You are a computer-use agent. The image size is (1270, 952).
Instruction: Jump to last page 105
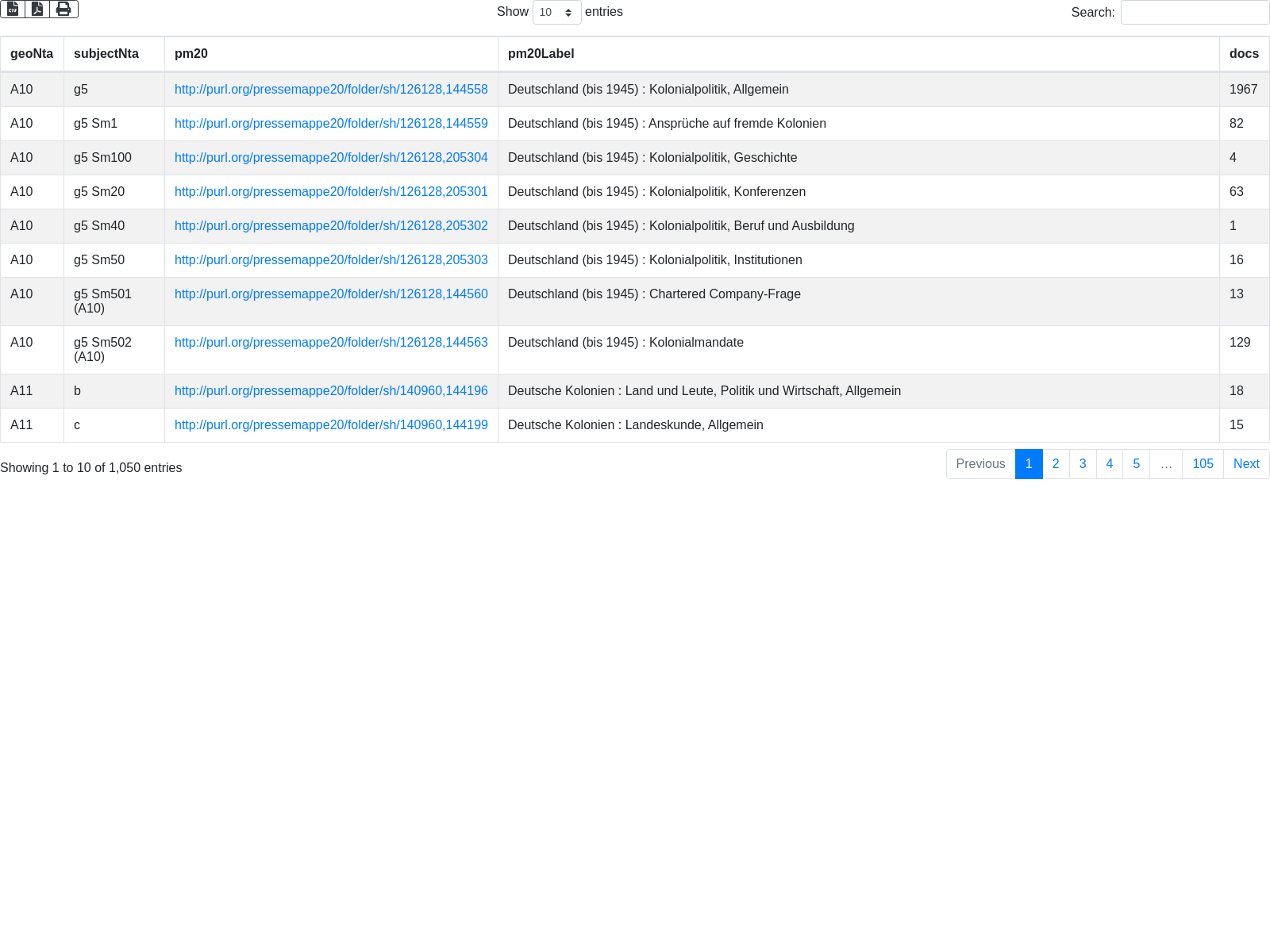[x=1202, y=464]
